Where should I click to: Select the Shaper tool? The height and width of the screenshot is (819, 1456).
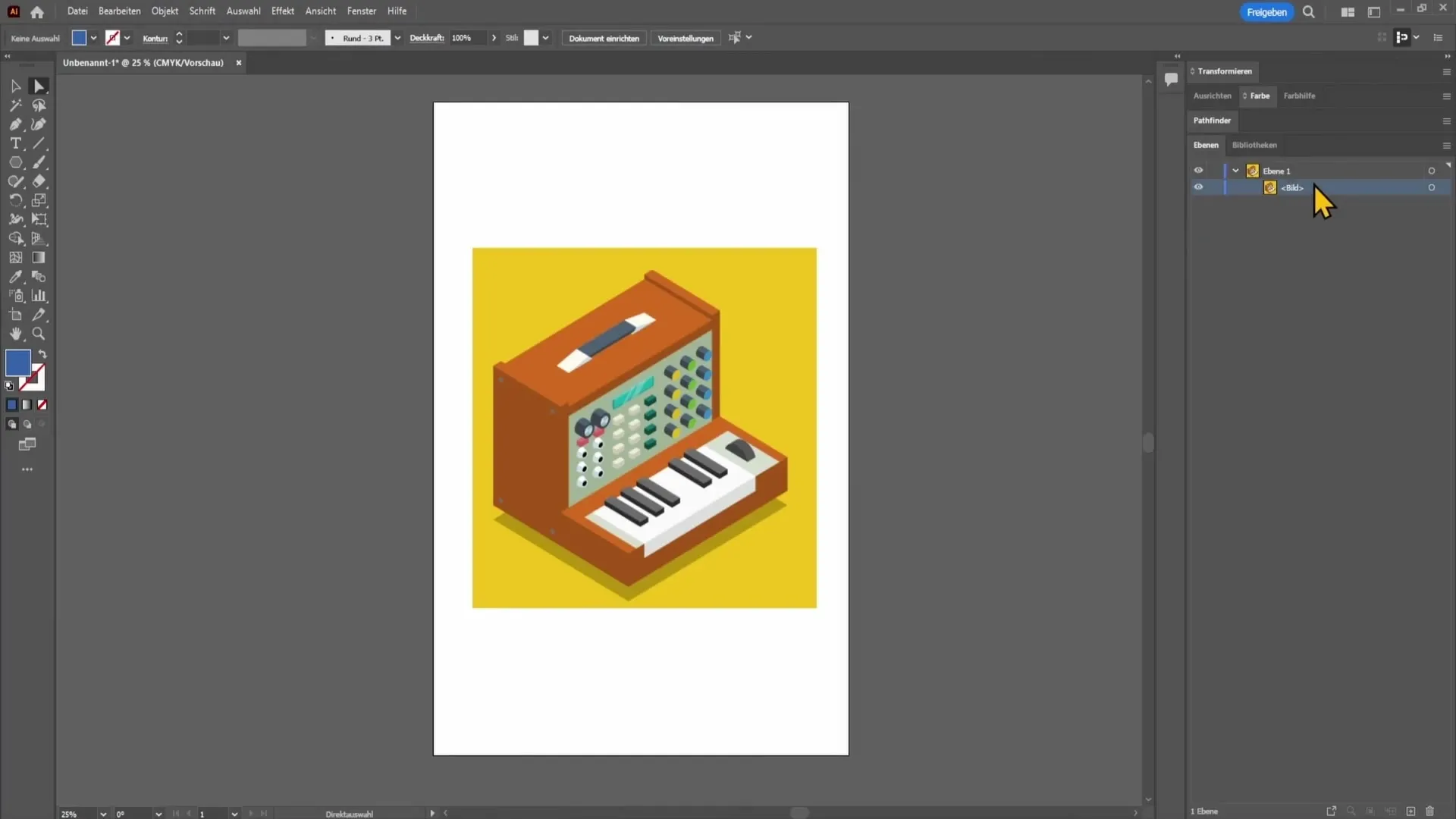tap(15, 181)
